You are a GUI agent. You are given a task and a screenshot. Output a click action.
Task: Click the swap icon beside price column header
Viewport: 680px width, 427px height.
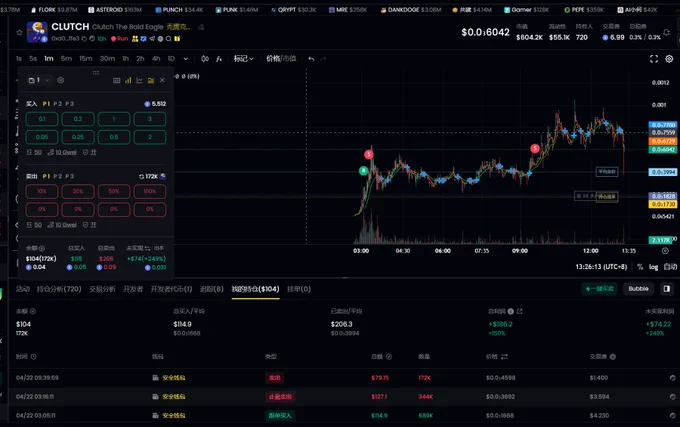click(x=504, y=356)
